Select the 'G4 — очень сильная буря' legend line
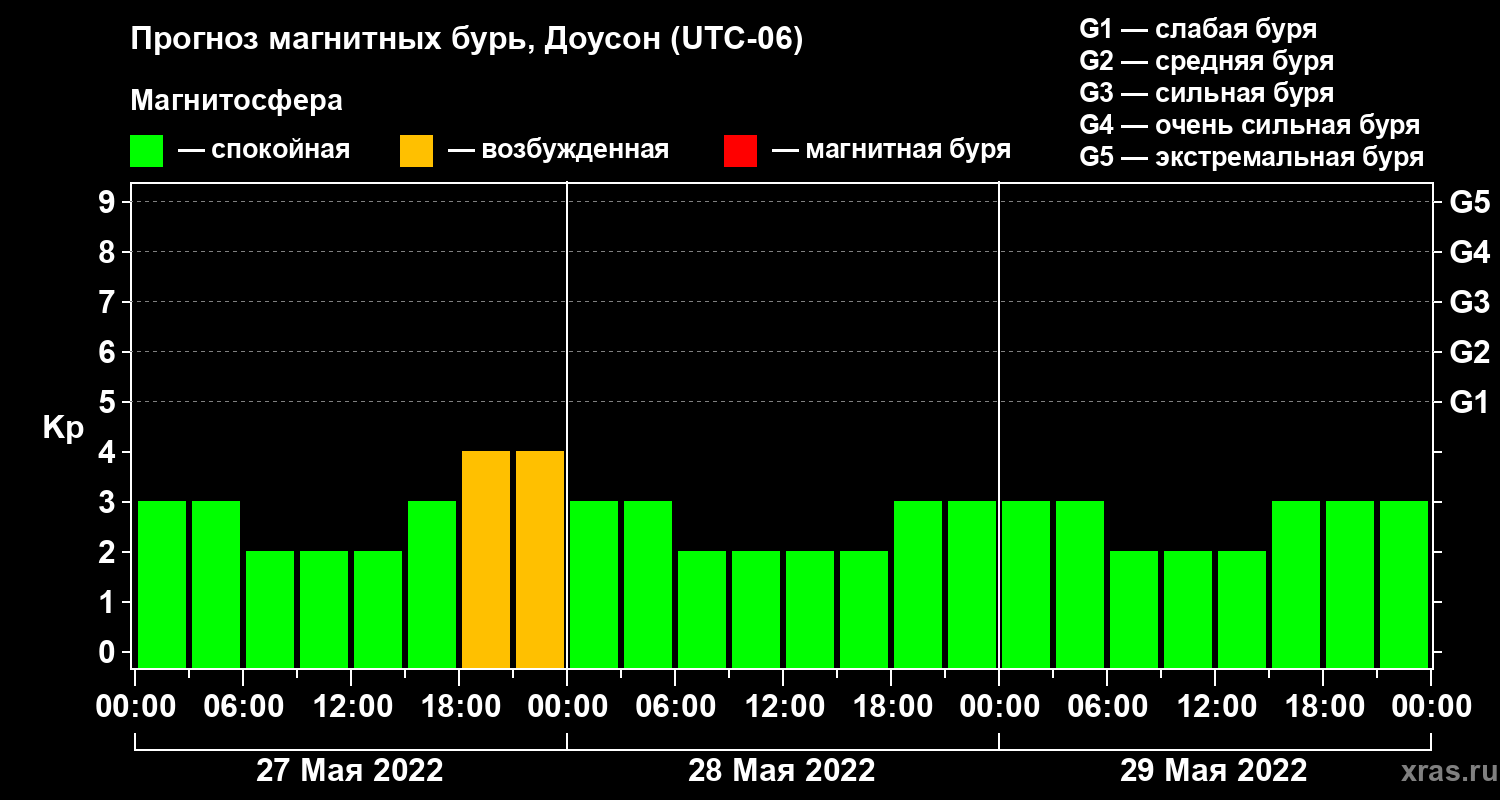 1250,125
